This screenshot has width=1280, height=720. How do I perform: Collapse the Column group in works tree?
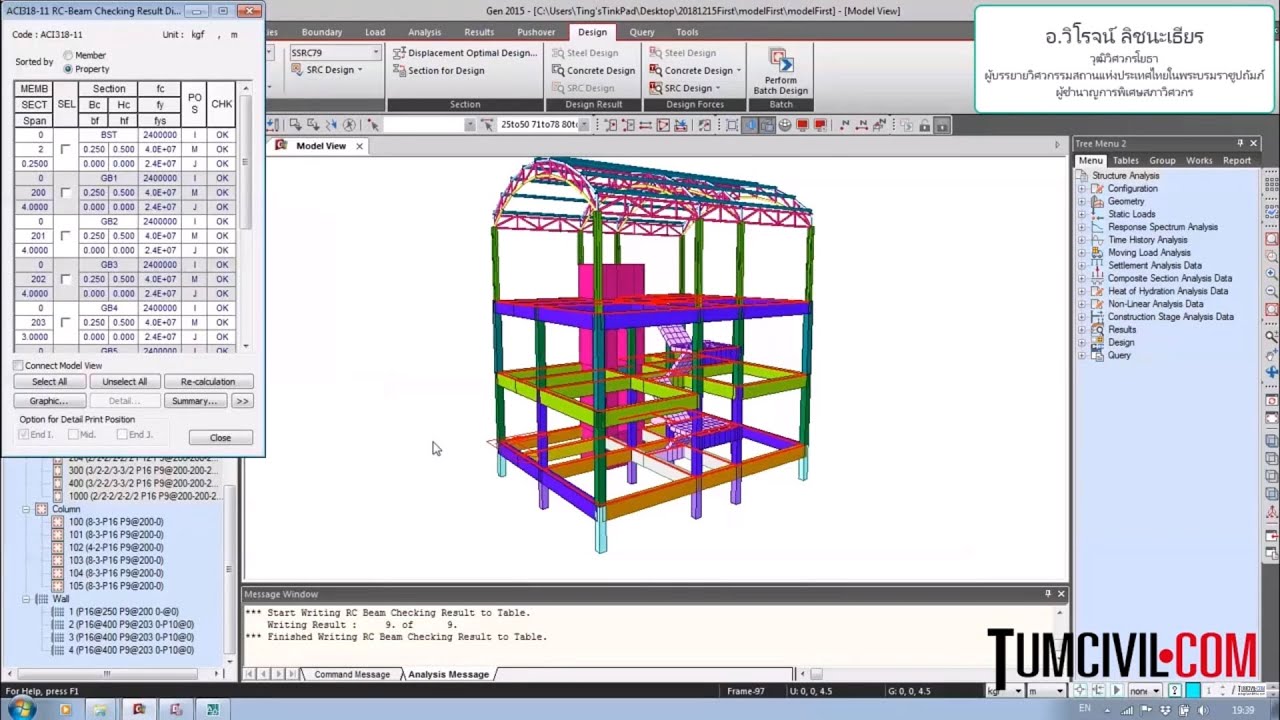(x=27, y=509)
